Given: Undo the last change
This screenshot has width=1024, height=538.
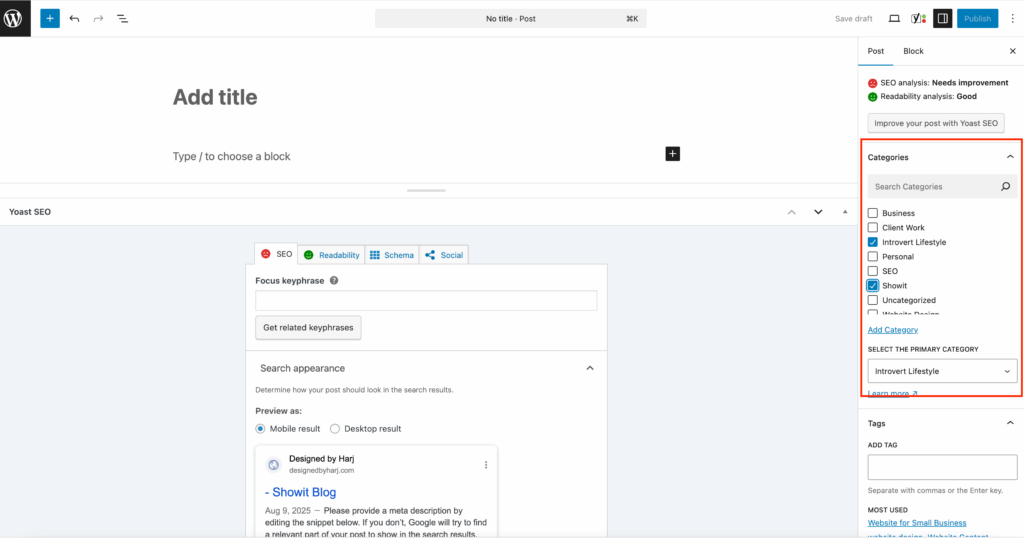Looking at the screenshot, I should (x=74, y=18).
